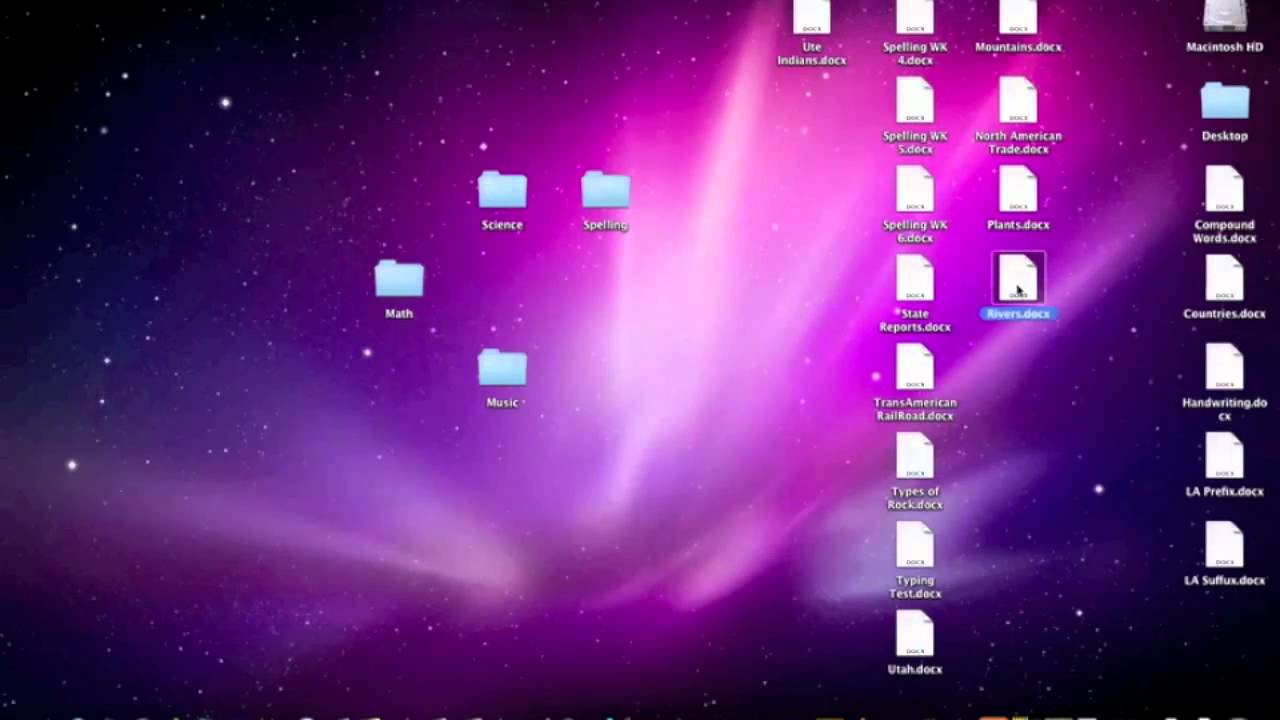Select the State Reports.docx file
Viewport: 1280px width, 720px height.
coord(915,279)
